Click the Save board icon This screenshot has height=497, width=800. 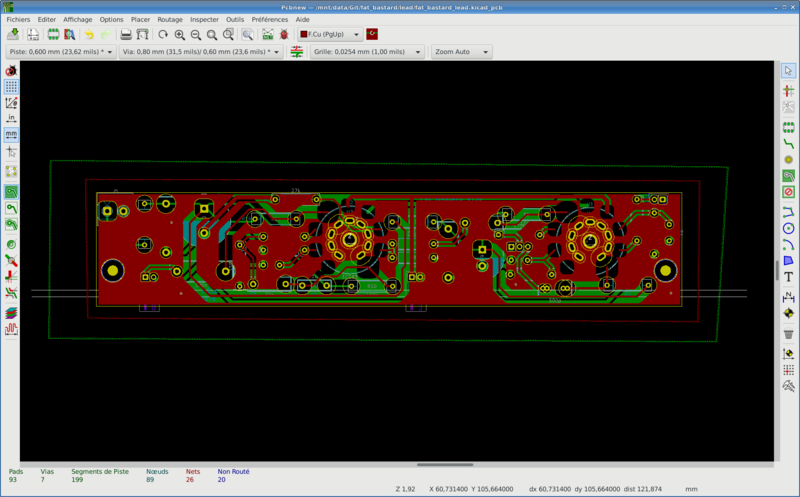pos(13,34)
